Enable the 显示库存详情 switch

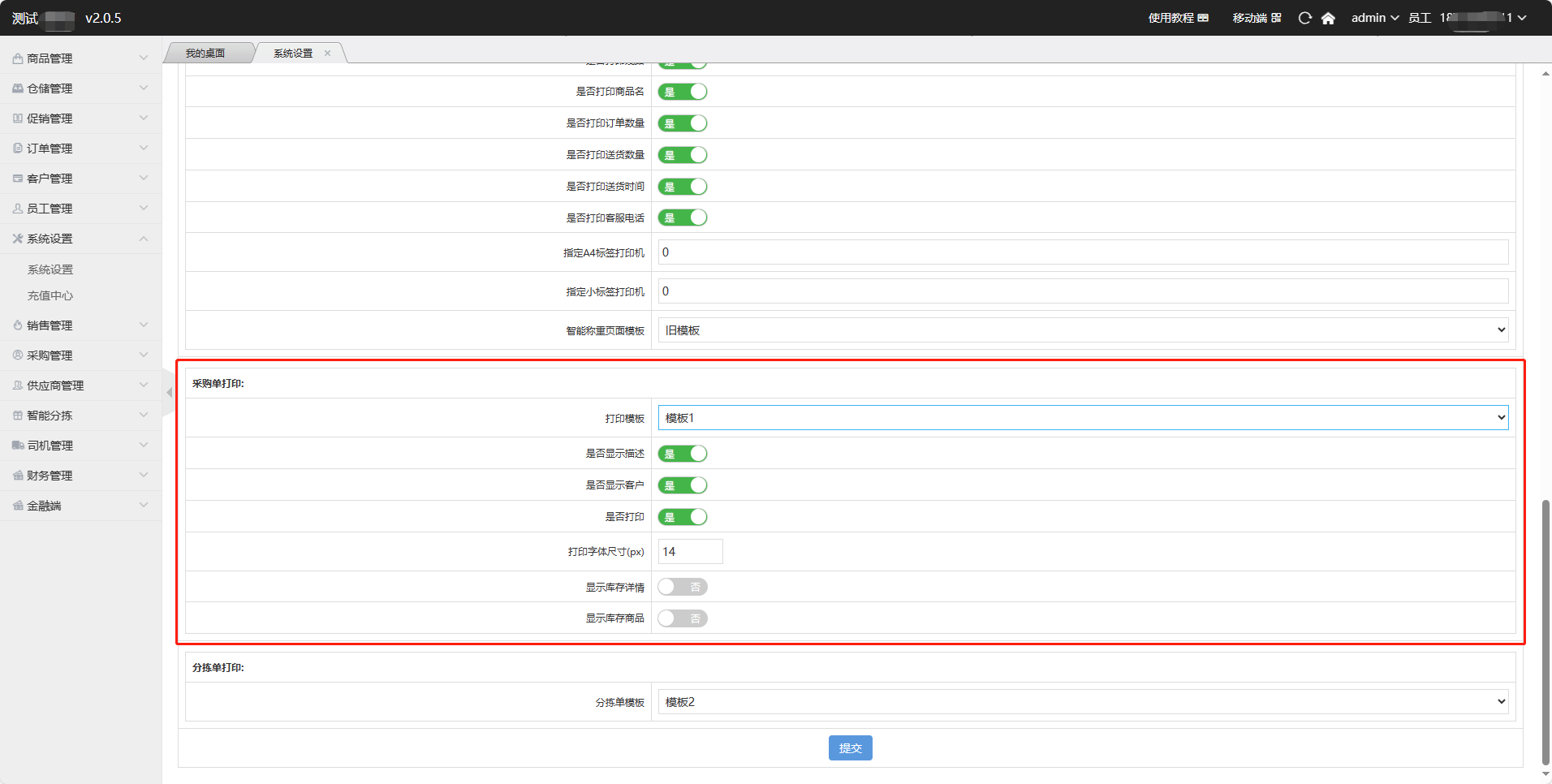click(682, 587)
